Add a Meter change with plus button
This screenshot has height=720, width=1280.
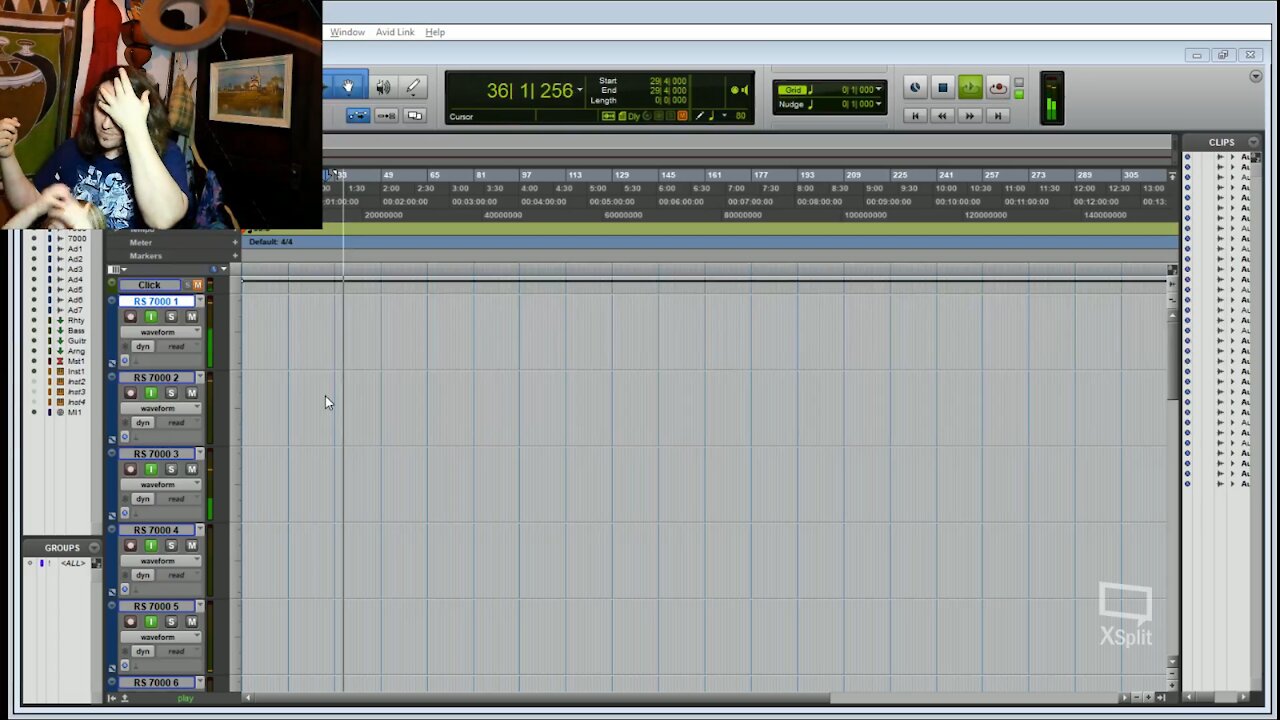[x=236, y=242]
